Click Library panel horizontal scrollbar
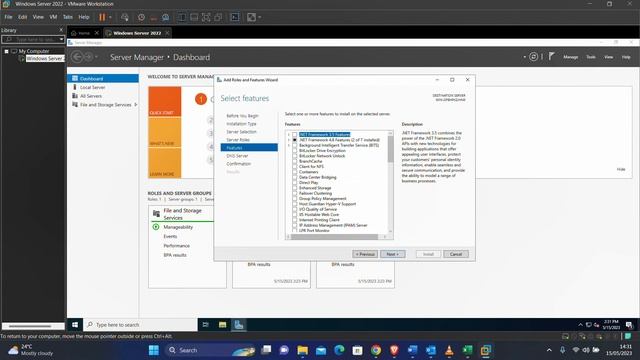This screenshot has height=360, width=640. (x=30, y=327)
